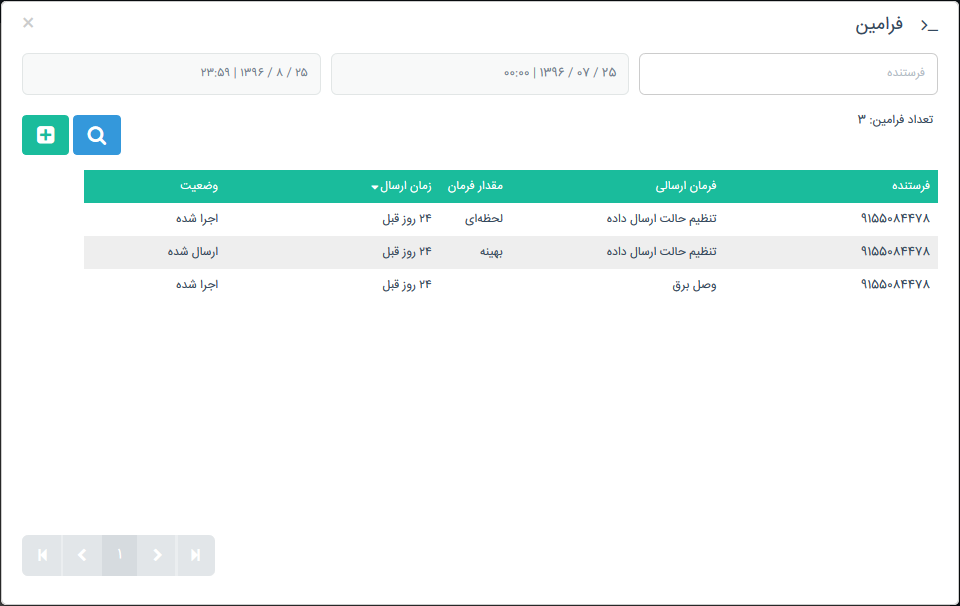This screenshot has height=606, width=960.
Task: Click the وضعیت column header
Action: coord(199,186)
